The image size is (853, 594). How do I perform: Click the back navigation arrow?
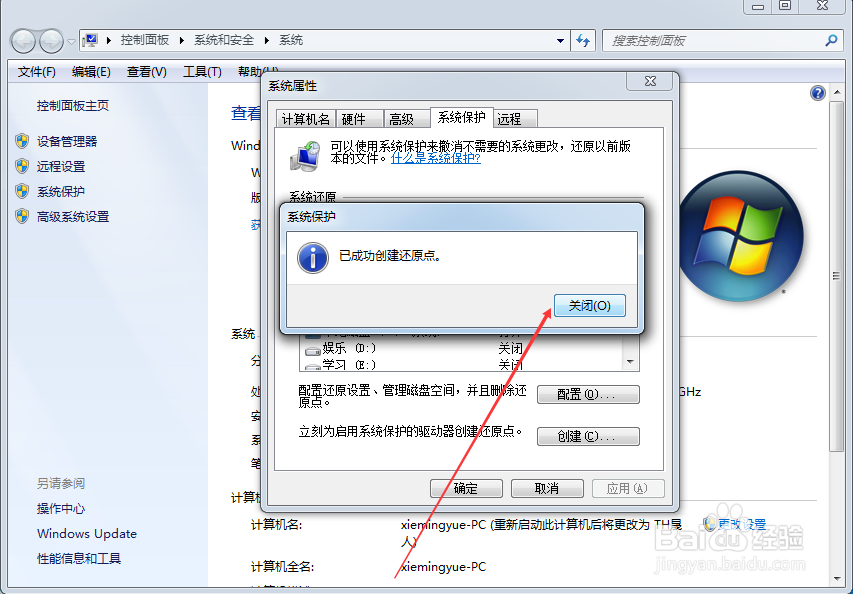[23, 41]
